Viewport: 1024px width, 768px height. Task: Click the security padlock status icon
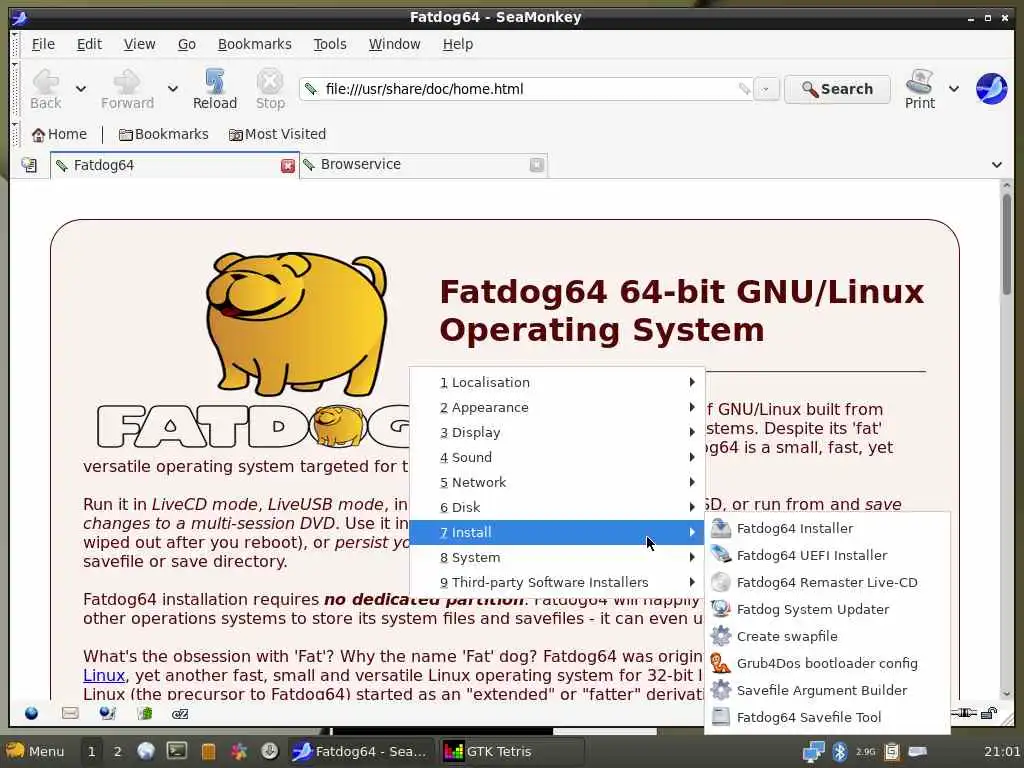(x=989, y=713)
